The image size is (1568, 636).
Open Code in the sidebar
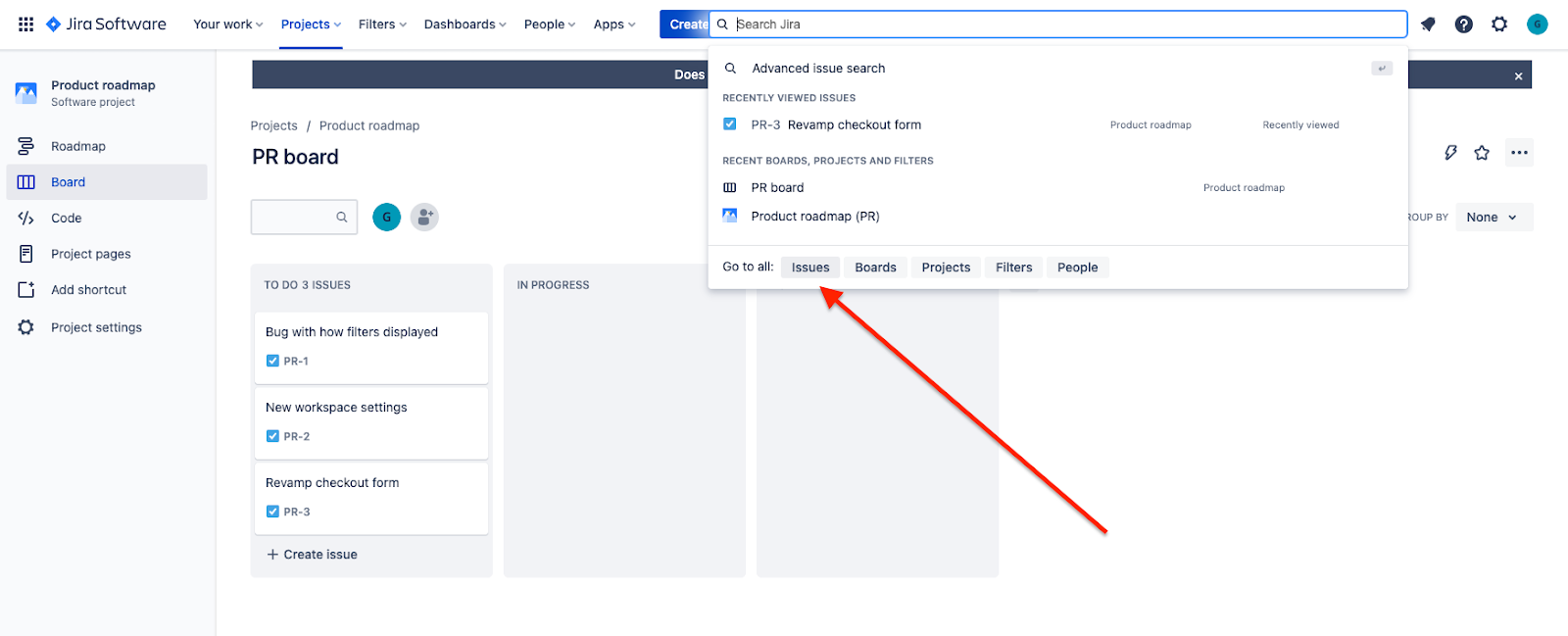pyautogui.click(x=107, y=219)
